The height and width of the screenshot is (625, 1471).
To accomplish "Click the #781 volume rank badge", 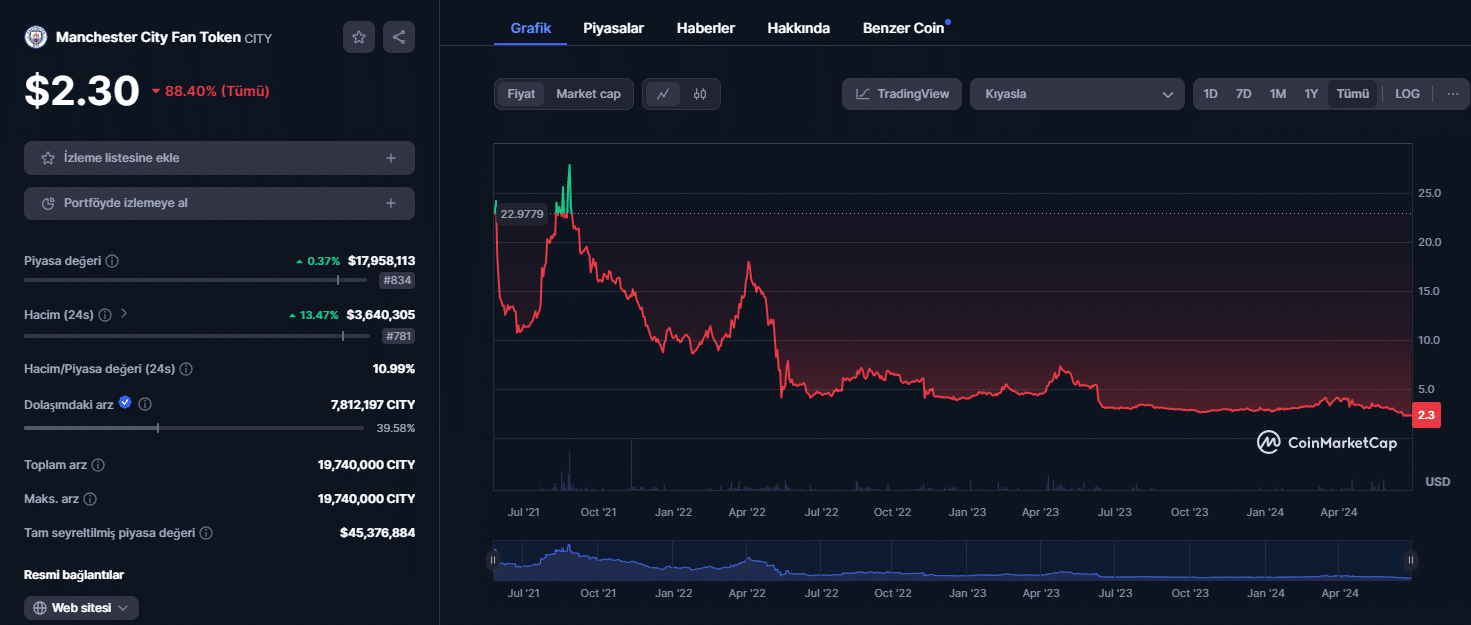I will pos(397,336).
